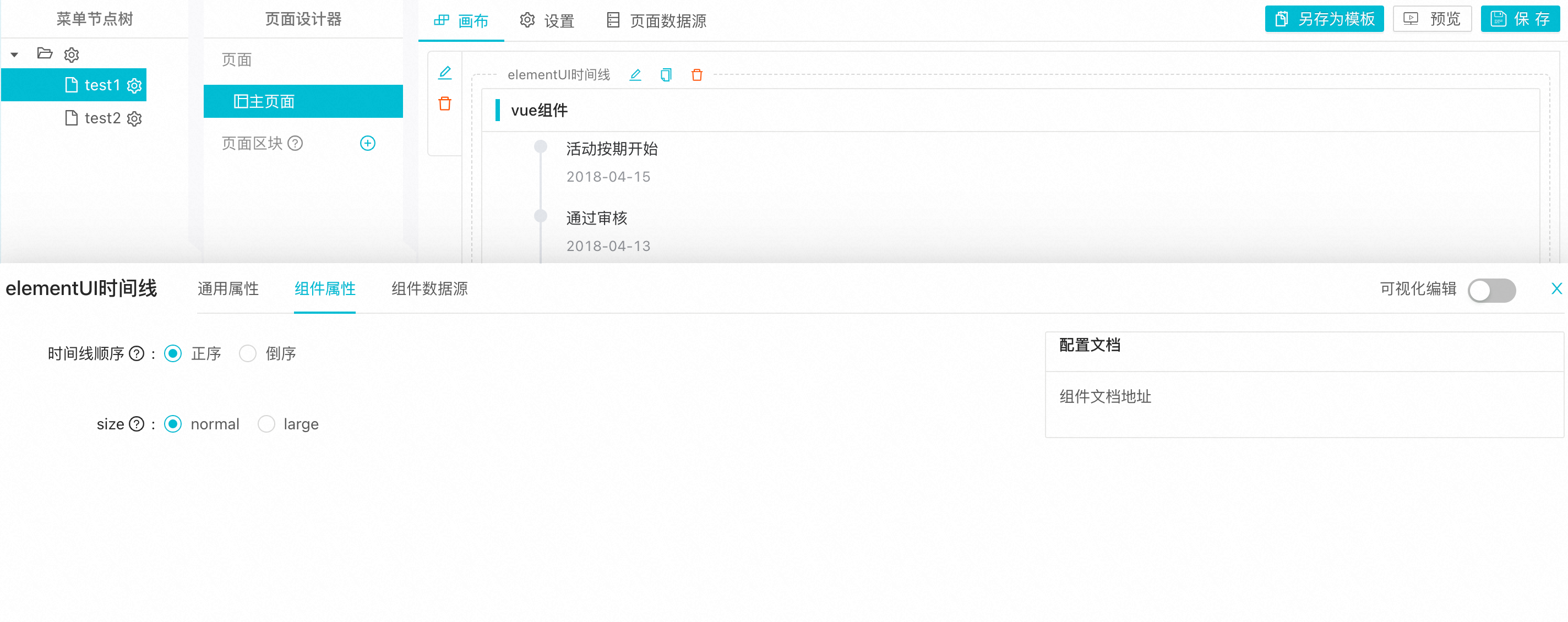Screen dimensions: 1568x622
Task: Open settings gear for test1 node
Action: [x=134, y=86]
